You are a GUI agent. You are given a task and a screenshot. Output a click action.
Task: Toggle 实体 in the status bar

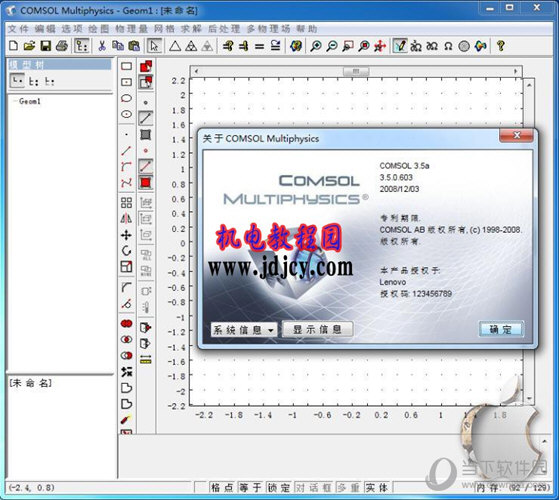[377, 488]
